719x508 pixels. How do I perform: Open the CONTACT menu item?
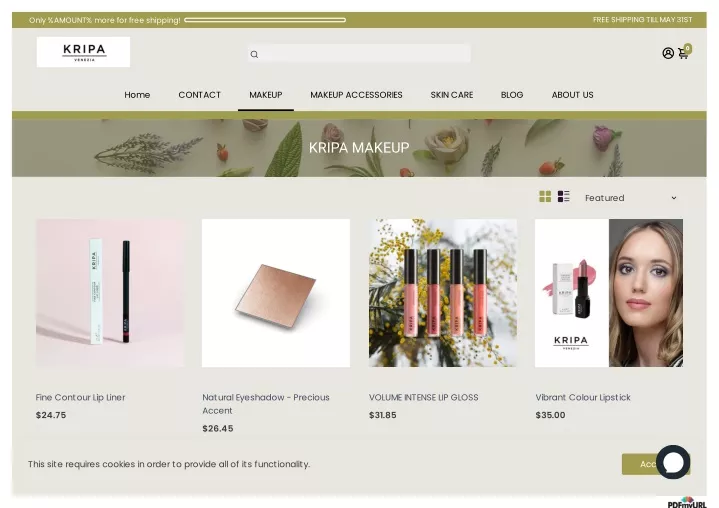coord(199,95)
